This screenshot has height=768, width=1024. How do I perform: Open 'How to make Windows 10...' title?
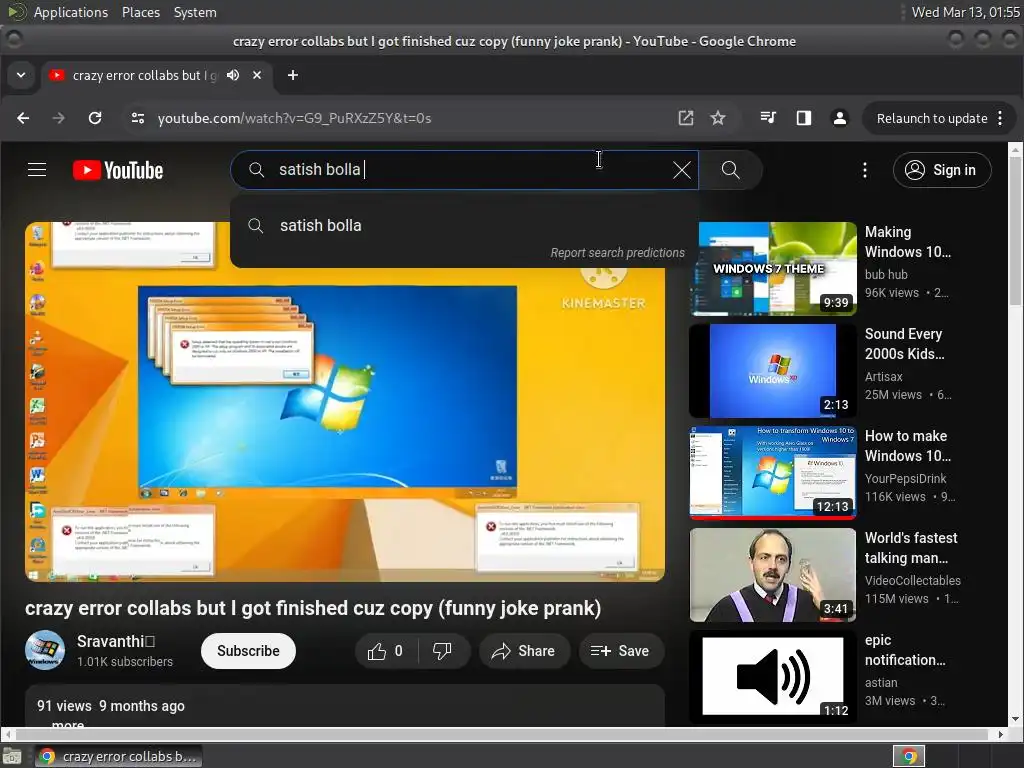tap(908, 445)
